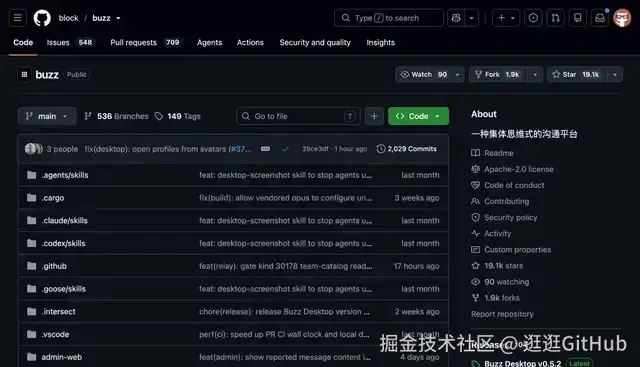The height and width of the screenshot is (367, 640).
Task: Open the create new plus dropdown
Action: [506, 18]
